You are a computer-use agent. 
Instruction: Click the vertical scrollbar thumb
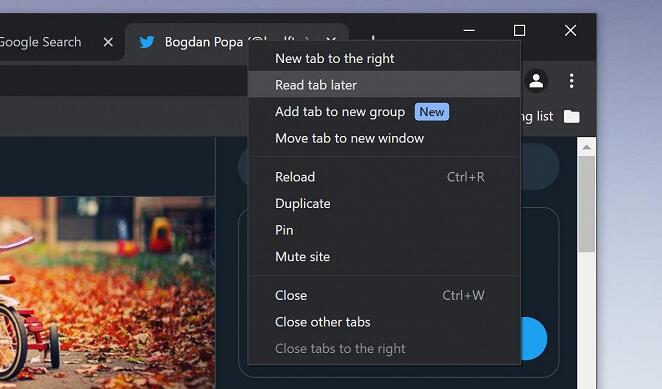[586, 204]
